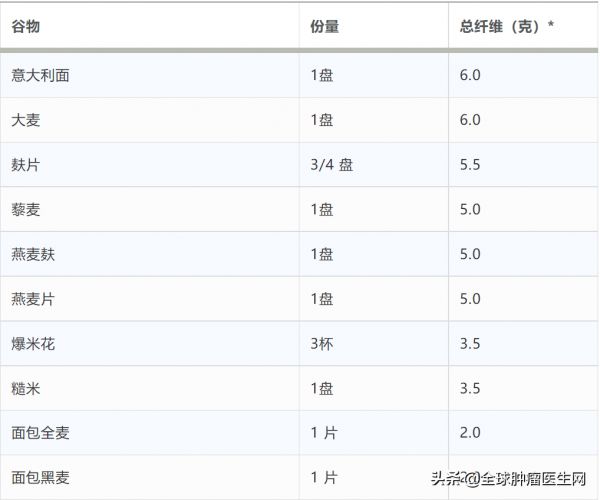Click the 份量 column header
This screenshot has width=600, height=500.
(324, 26)
